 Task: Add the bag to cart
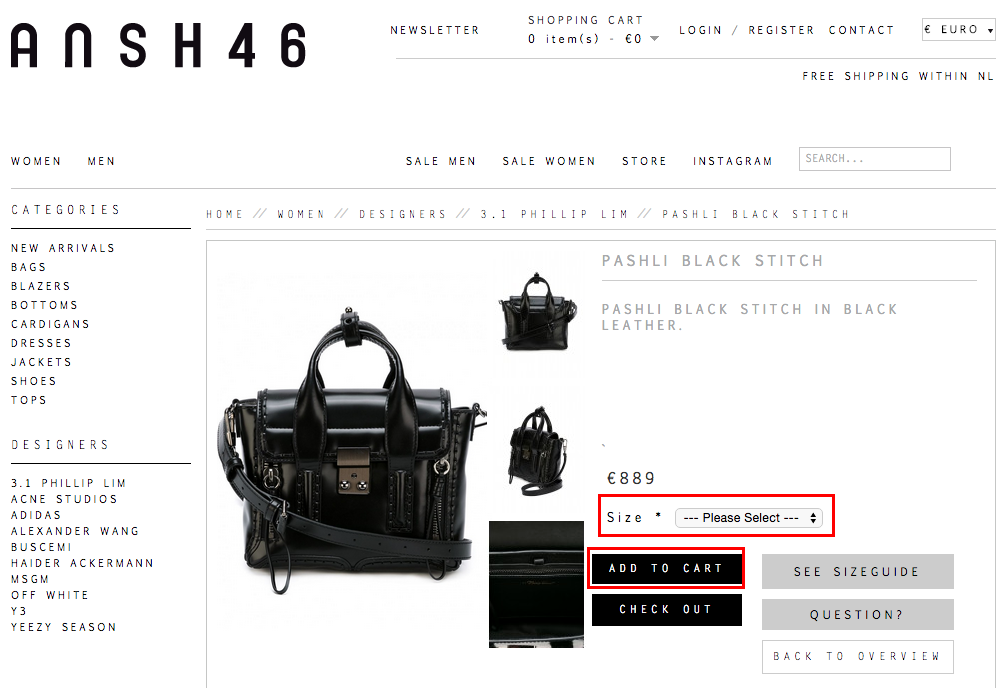pyautogui.click(x=667, y=569)
